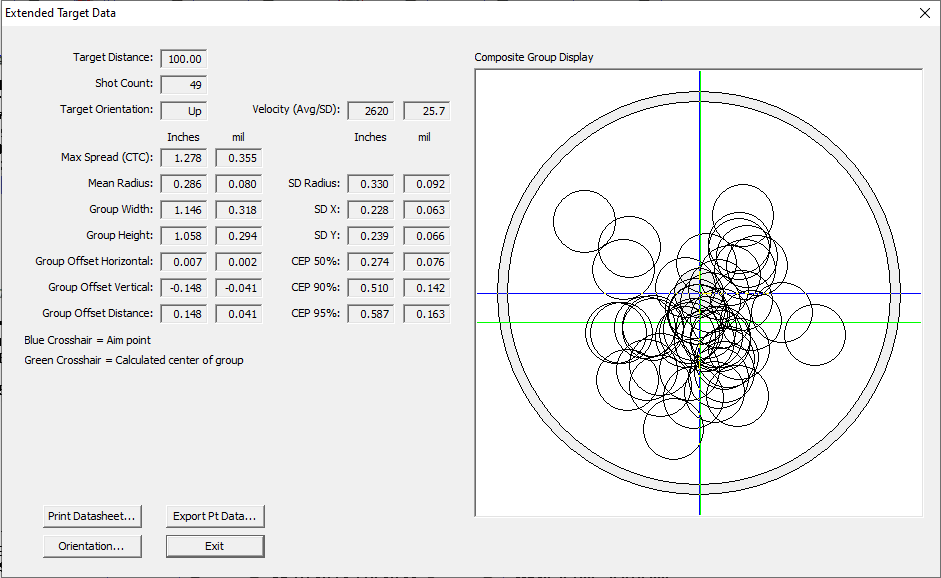Click SD X mil value 0.063

coord(427,210)
